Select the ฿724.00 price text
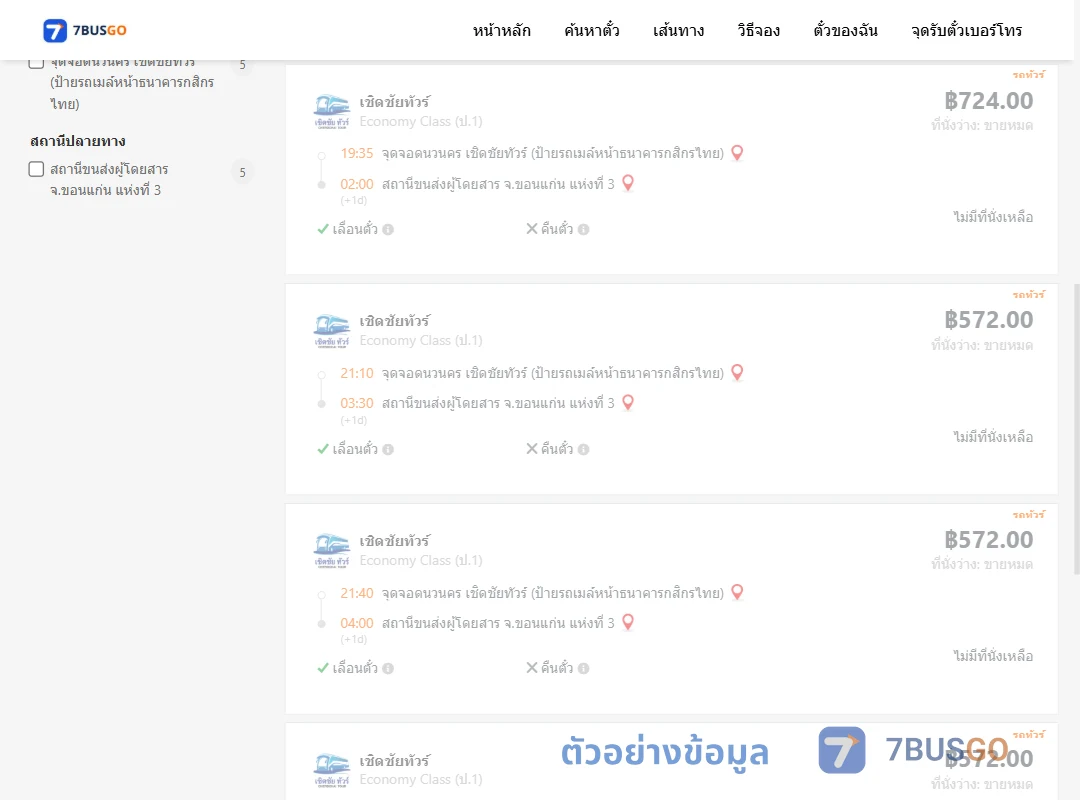This screenshot has height=800, width=1080. (988, 101)
